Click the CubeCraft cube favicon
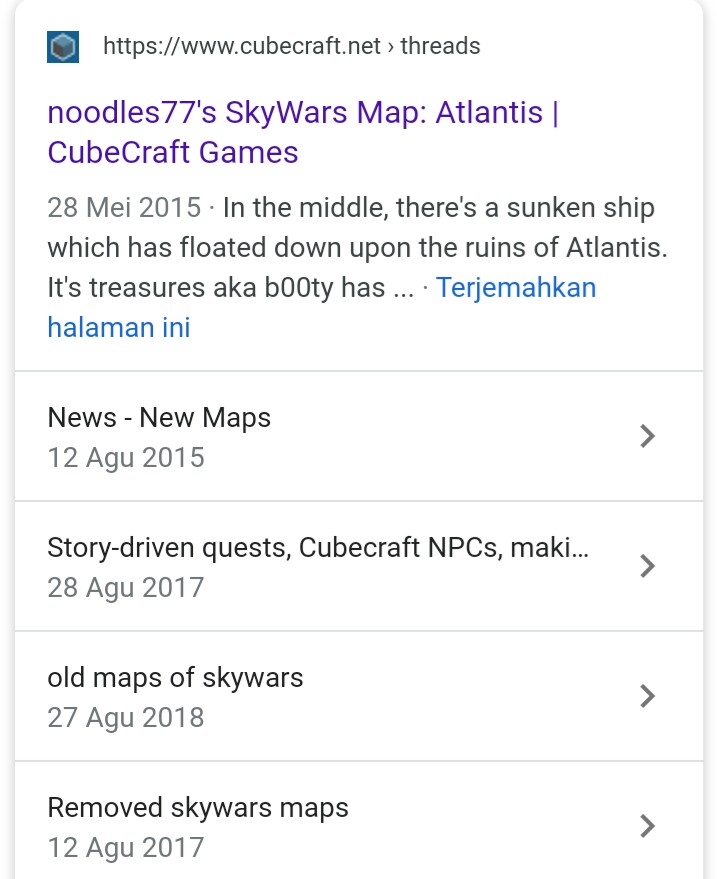 [x=63, y=47]
